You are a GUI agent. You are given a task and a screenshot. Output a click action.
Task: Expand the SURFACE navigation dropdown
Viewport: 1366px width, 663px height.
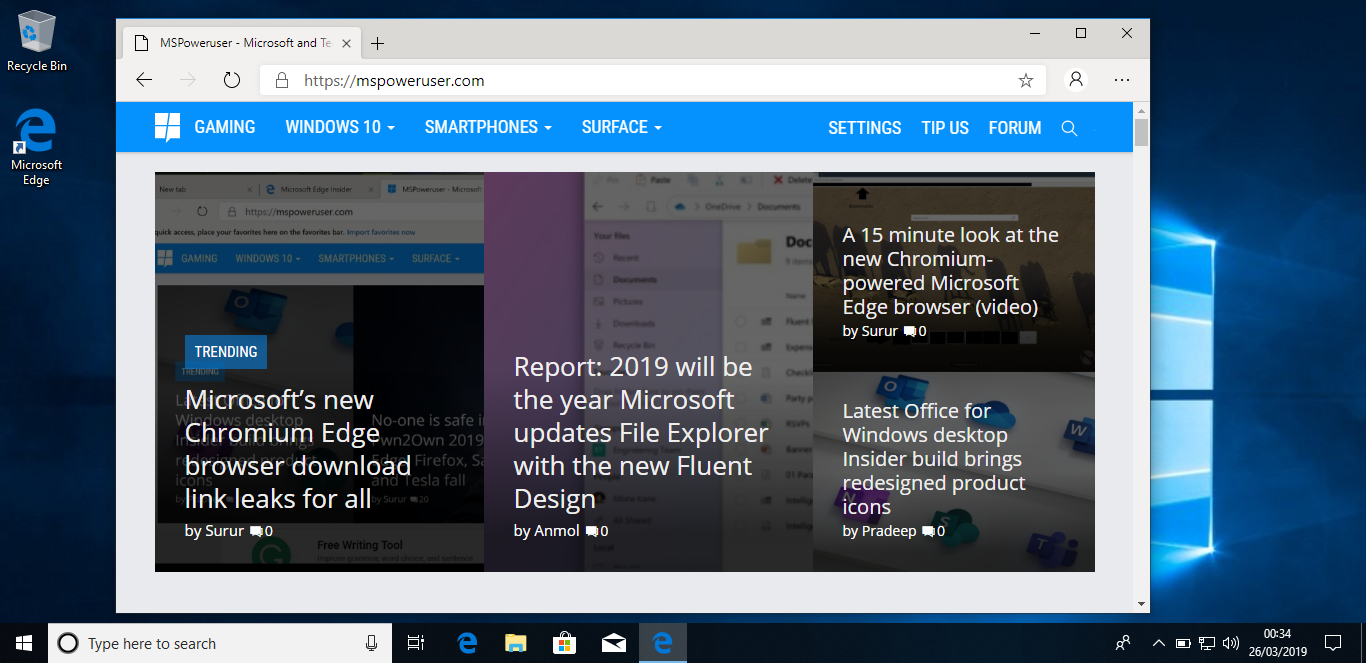pyautogui.click(x=620, y=127)
